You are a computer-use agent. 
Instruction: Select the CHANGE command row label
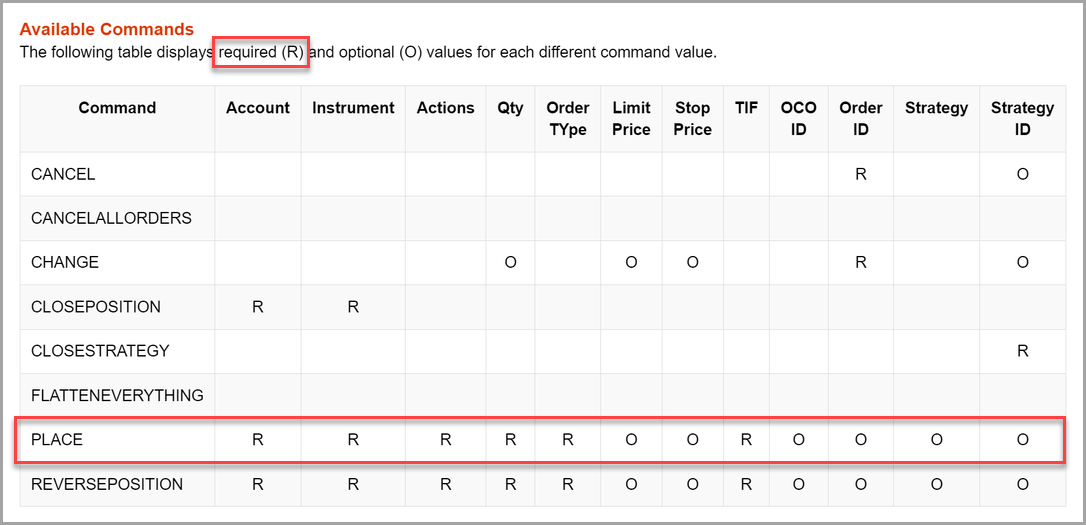tap(65, 262)
